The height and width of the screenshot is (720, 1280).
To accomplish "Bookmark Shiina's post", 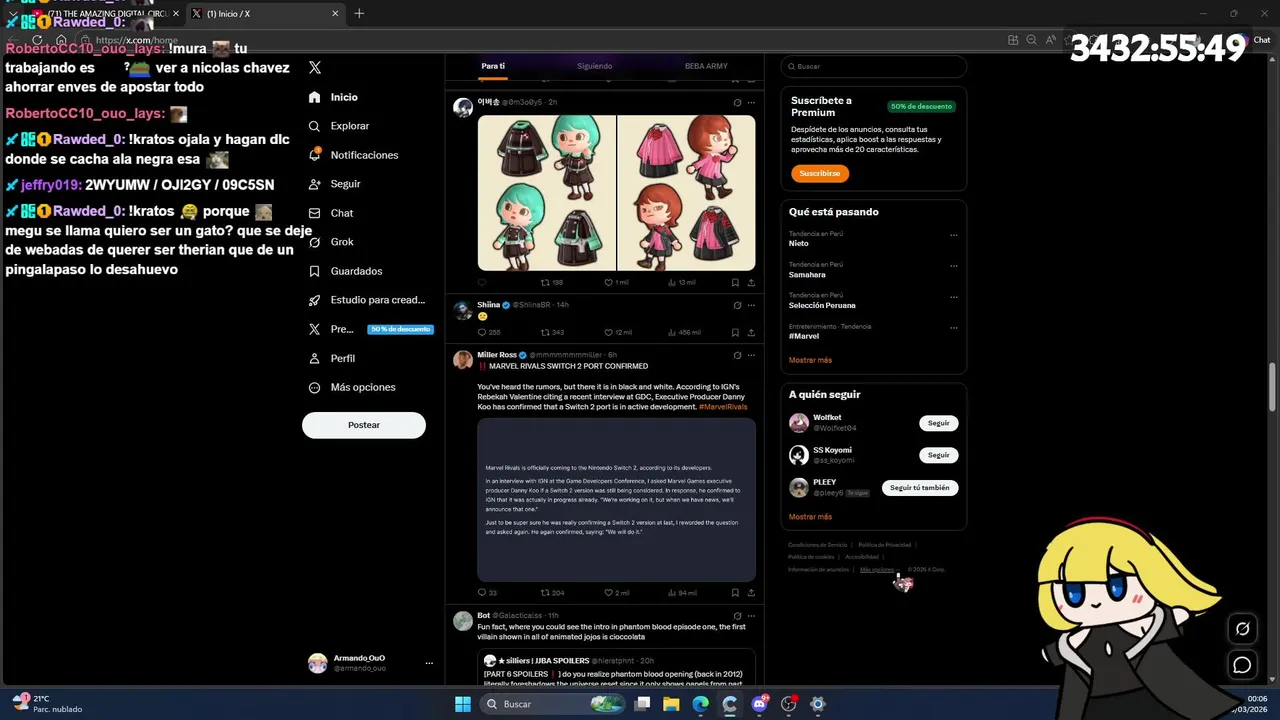I will coord(735,332).
